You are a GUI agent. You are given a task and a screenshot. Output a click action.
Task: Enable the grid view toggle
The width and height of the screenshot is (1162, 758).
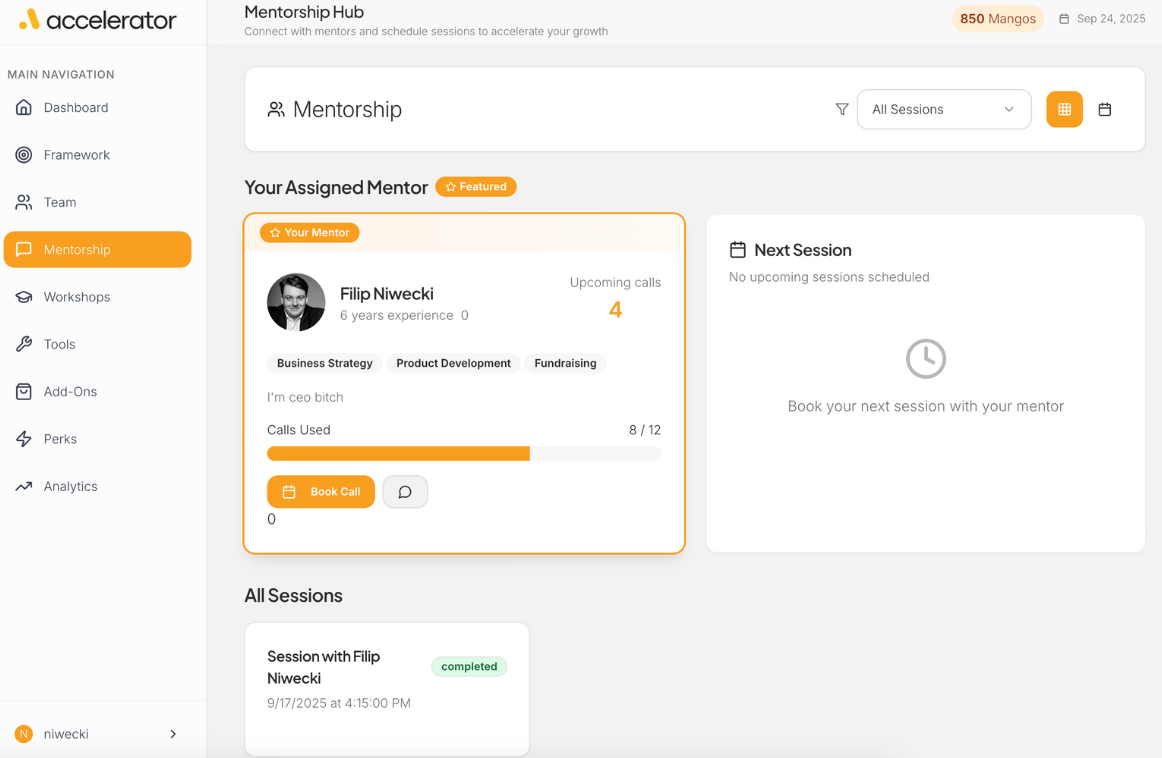pyautogui.click(x=1064, y=109)
